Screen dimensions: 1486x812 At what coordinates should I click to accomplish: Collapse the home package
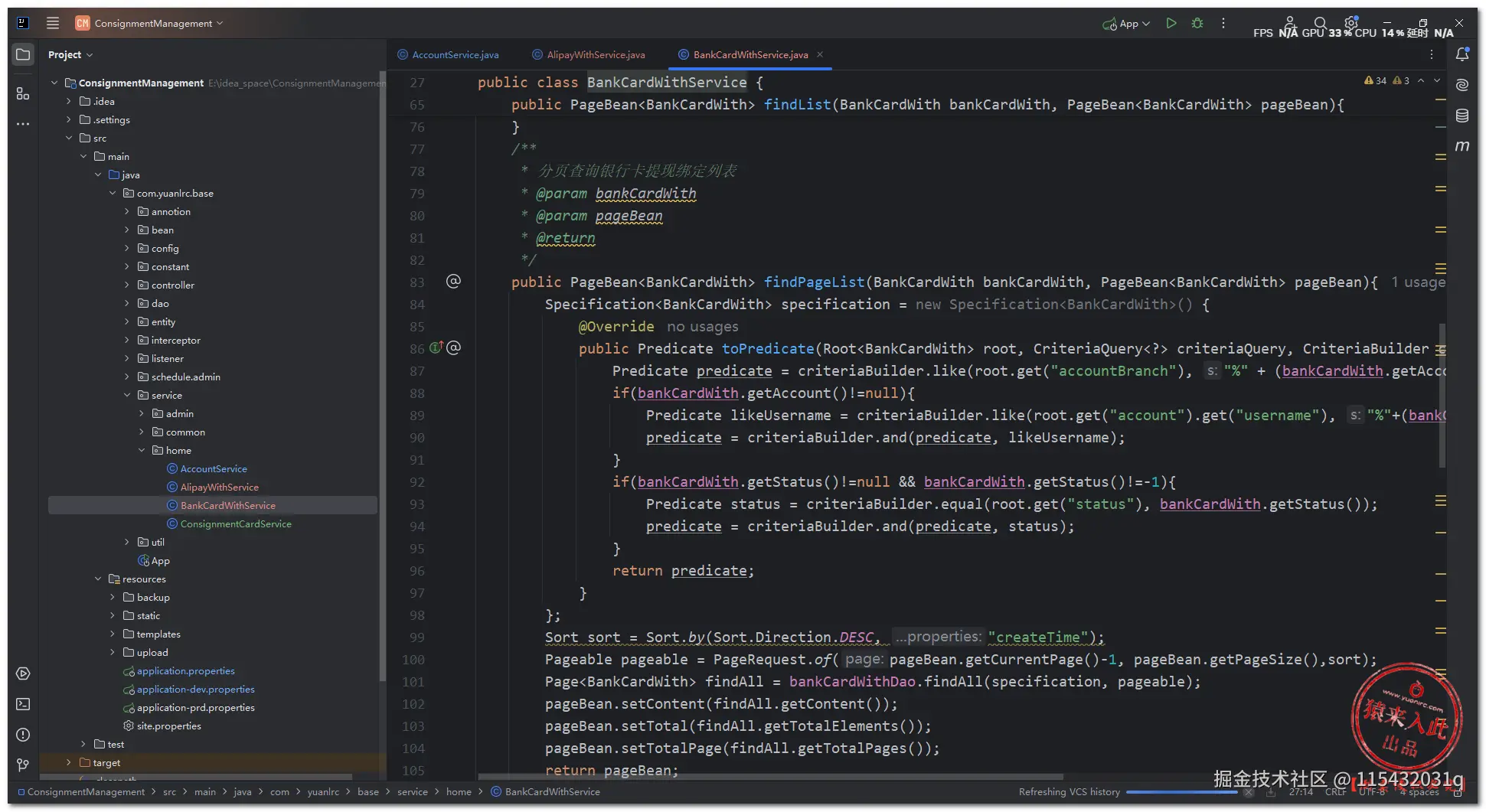coord(142,451)
